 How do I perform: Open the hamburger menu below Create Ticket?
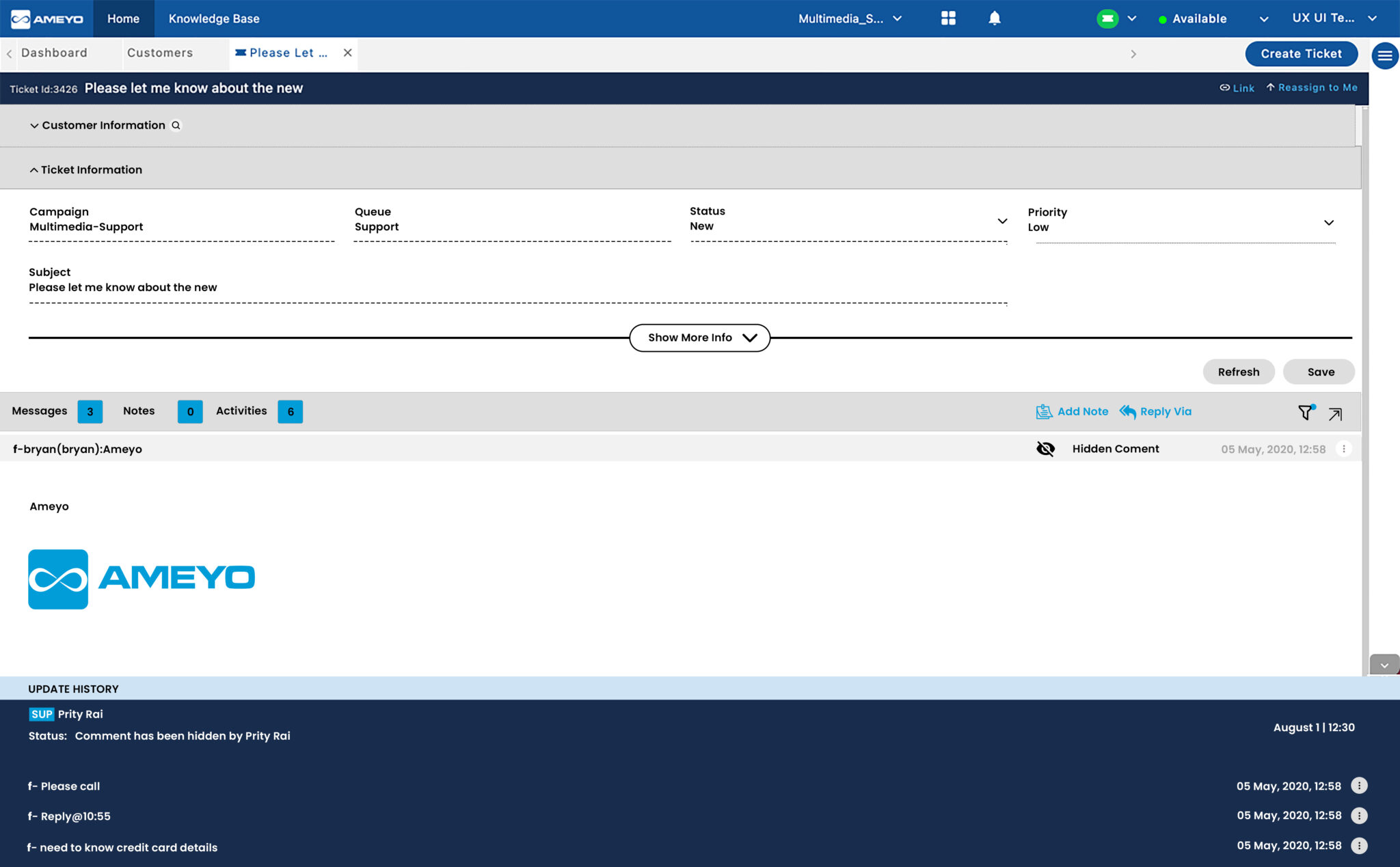pos(1385,55)
